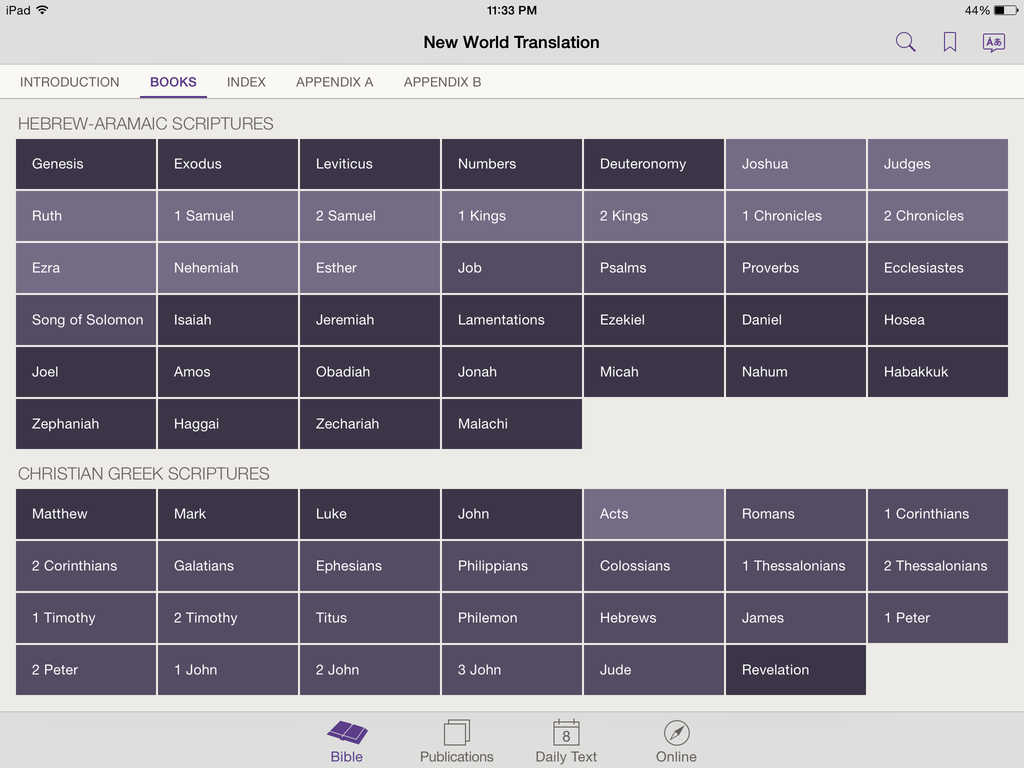Screen dimensions: 1024x768
Task: Tap the Song of Solomon tile
Action: pos(86,320)
